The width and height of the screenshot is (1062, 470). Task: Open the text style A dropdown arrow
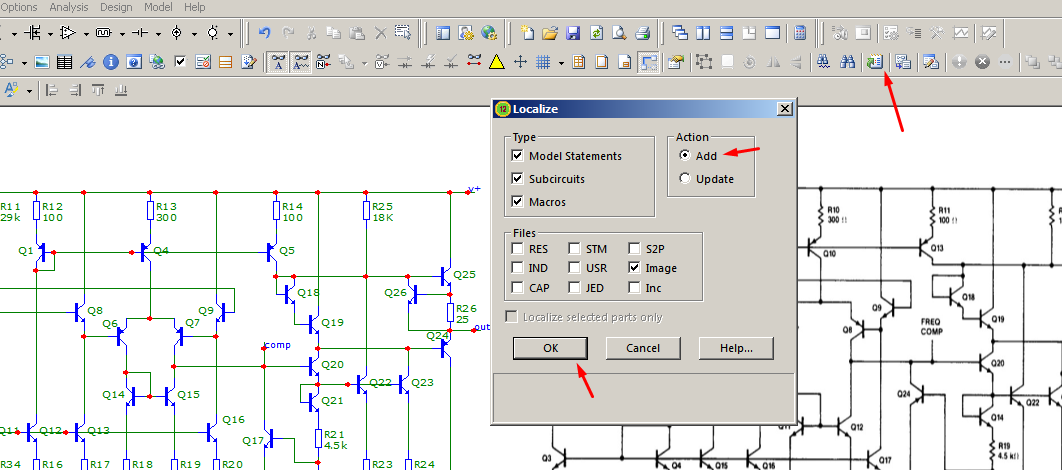(x=29, y=90)
